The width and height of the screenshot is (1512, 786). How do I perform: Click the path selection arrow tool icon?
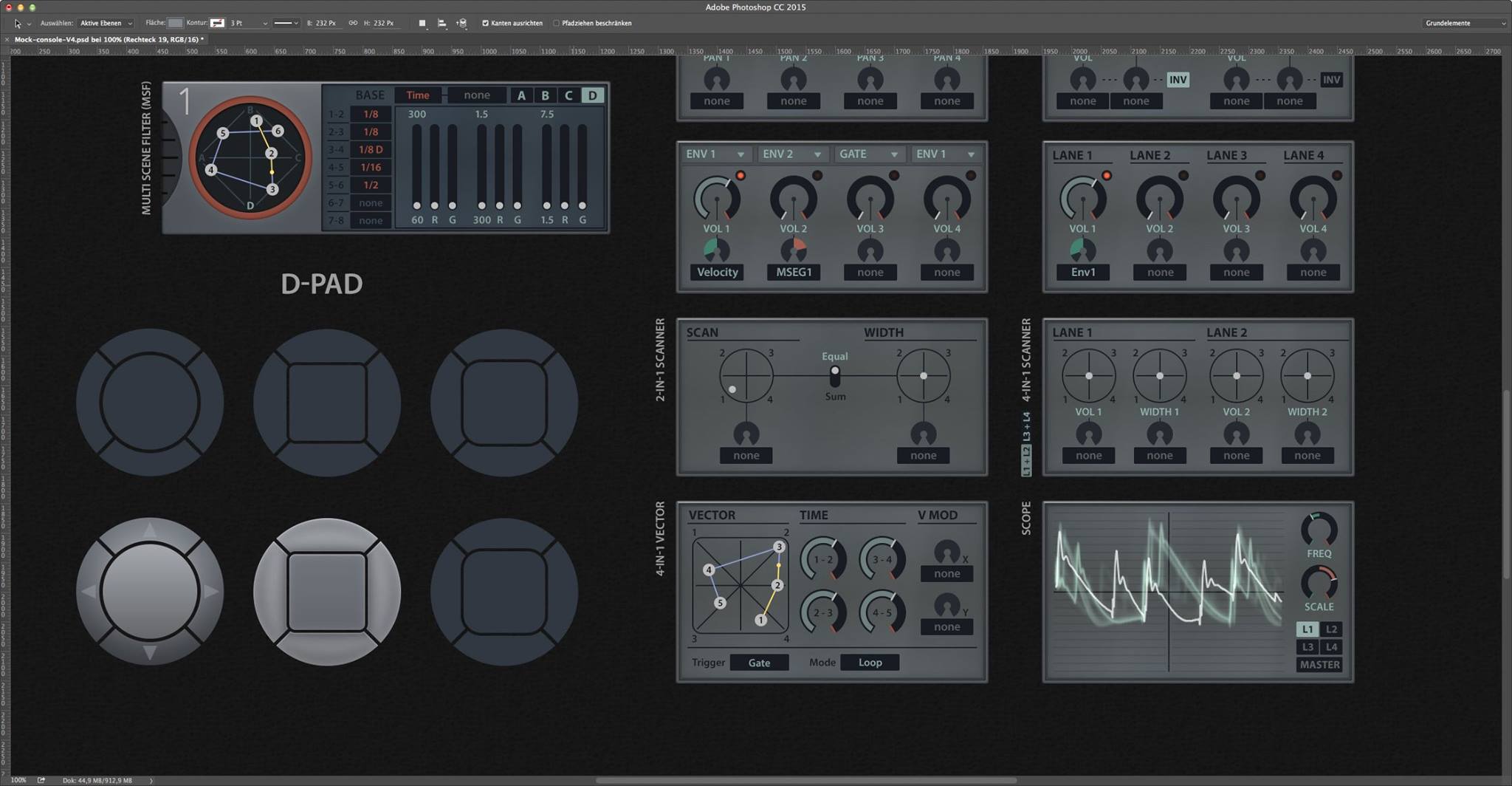(18, 24)
